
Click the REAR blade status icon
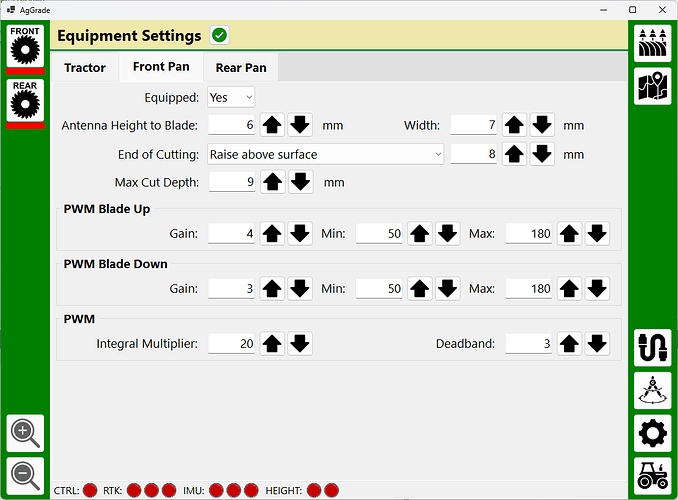coord(25,103)
